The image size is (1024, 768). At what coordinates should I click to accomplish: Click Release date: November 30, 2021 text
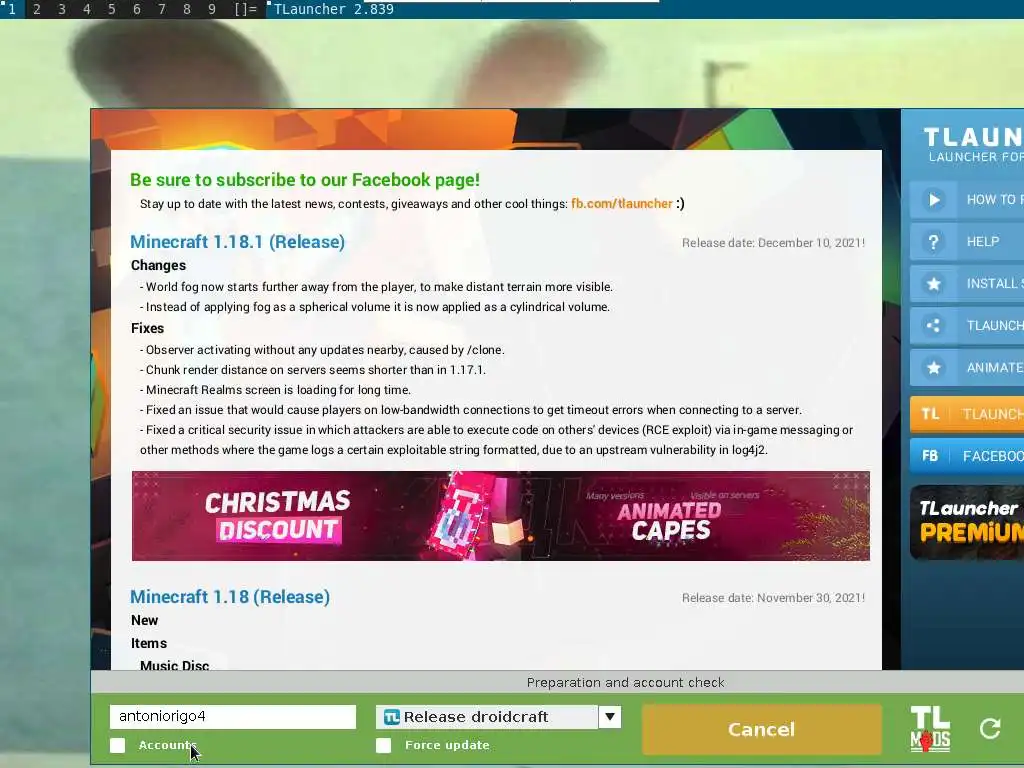click(x=773, y=598)
